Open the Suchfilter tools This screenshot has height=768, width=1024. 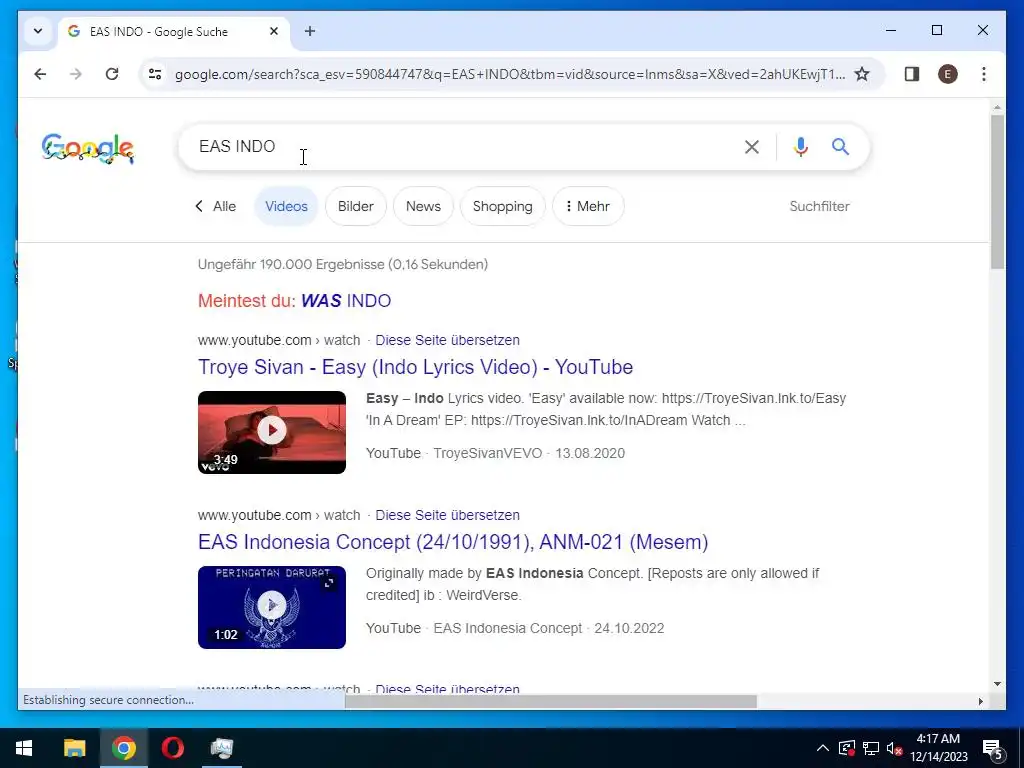[x=819, y=206]
